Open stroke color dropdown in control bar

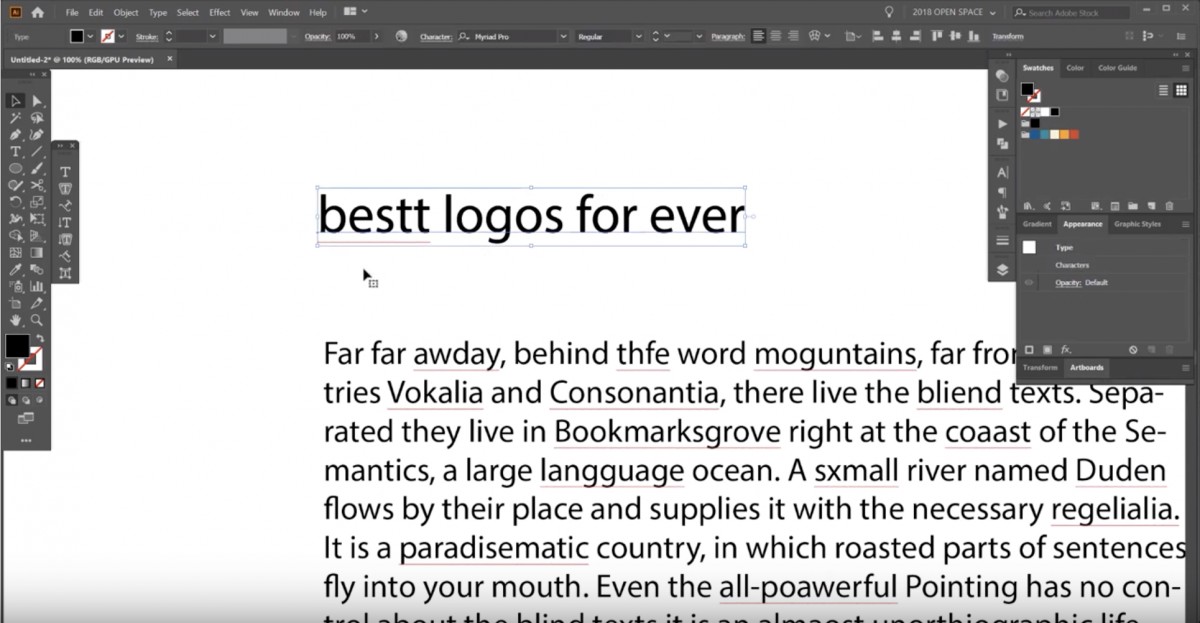[x=122, y=36]
